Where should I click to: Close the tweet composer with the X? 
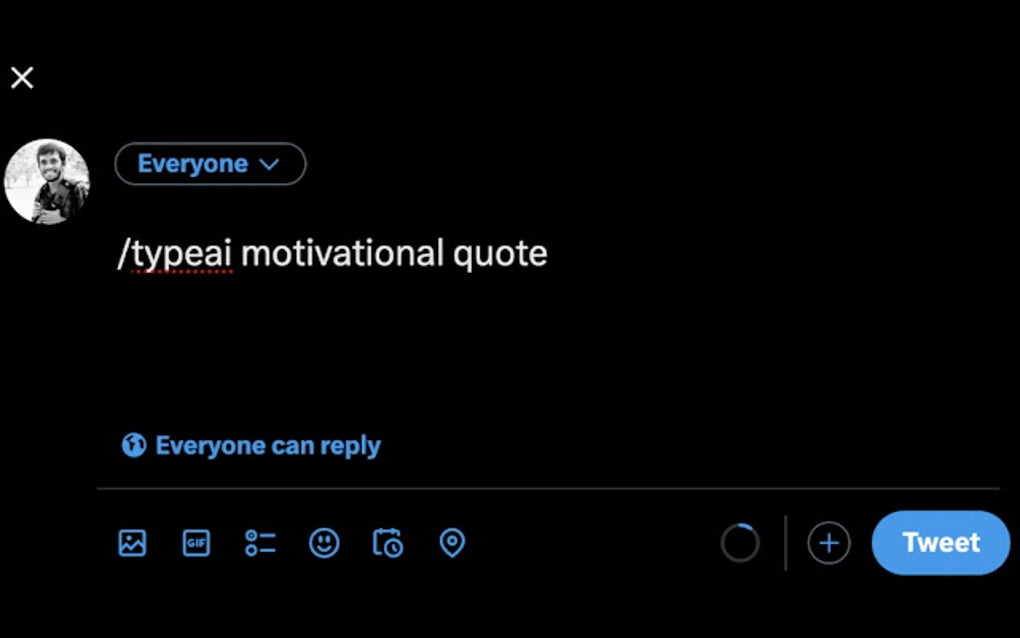21,77
